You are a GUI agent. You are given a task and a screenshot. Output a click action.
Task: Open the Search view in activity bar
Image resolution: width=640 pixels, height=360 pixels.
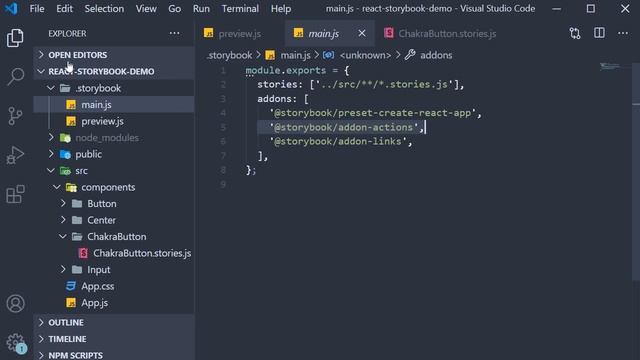click(15, 76)
